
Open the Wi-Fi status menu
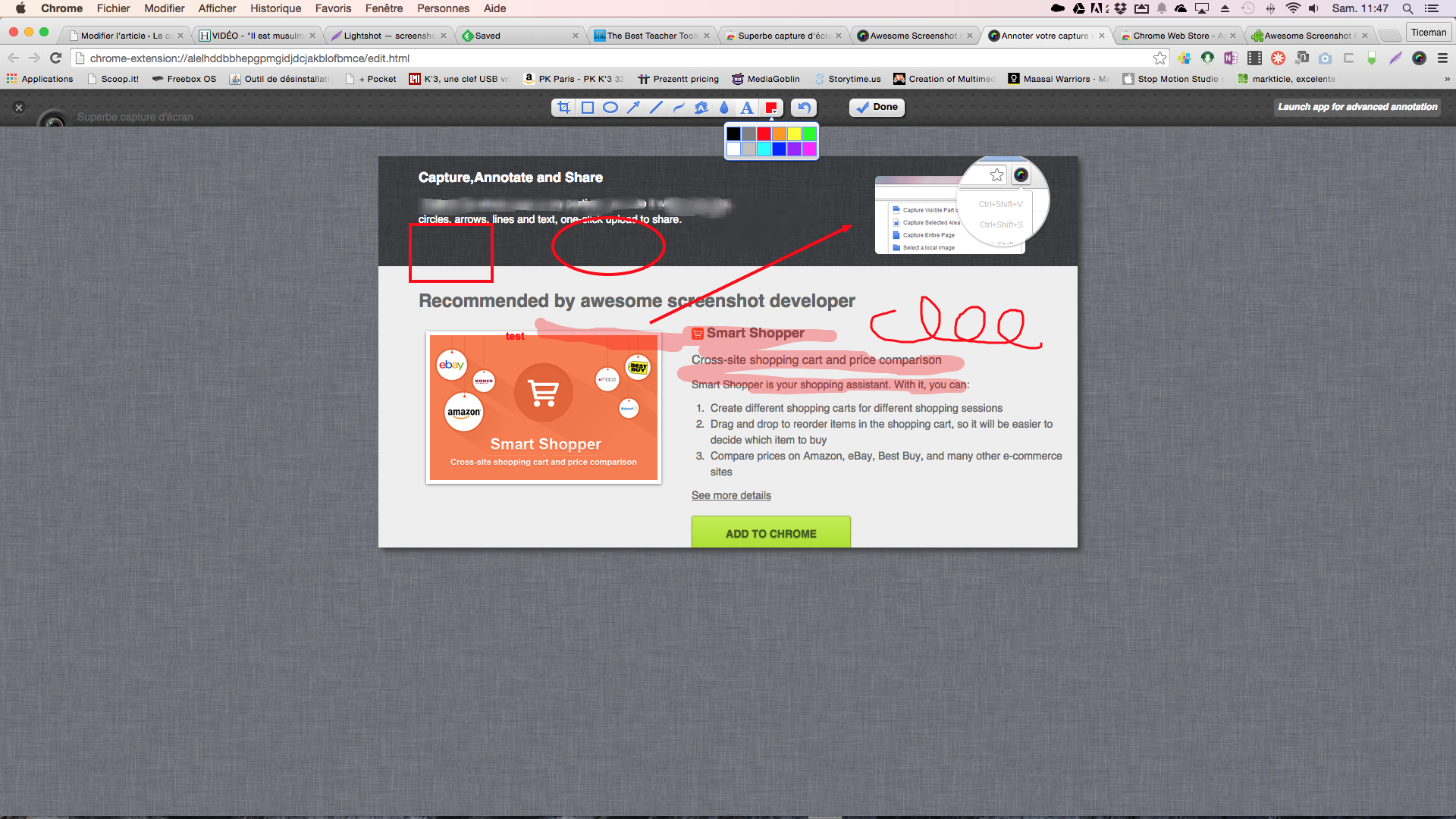pyautogui.click(x=1293, y=8)
